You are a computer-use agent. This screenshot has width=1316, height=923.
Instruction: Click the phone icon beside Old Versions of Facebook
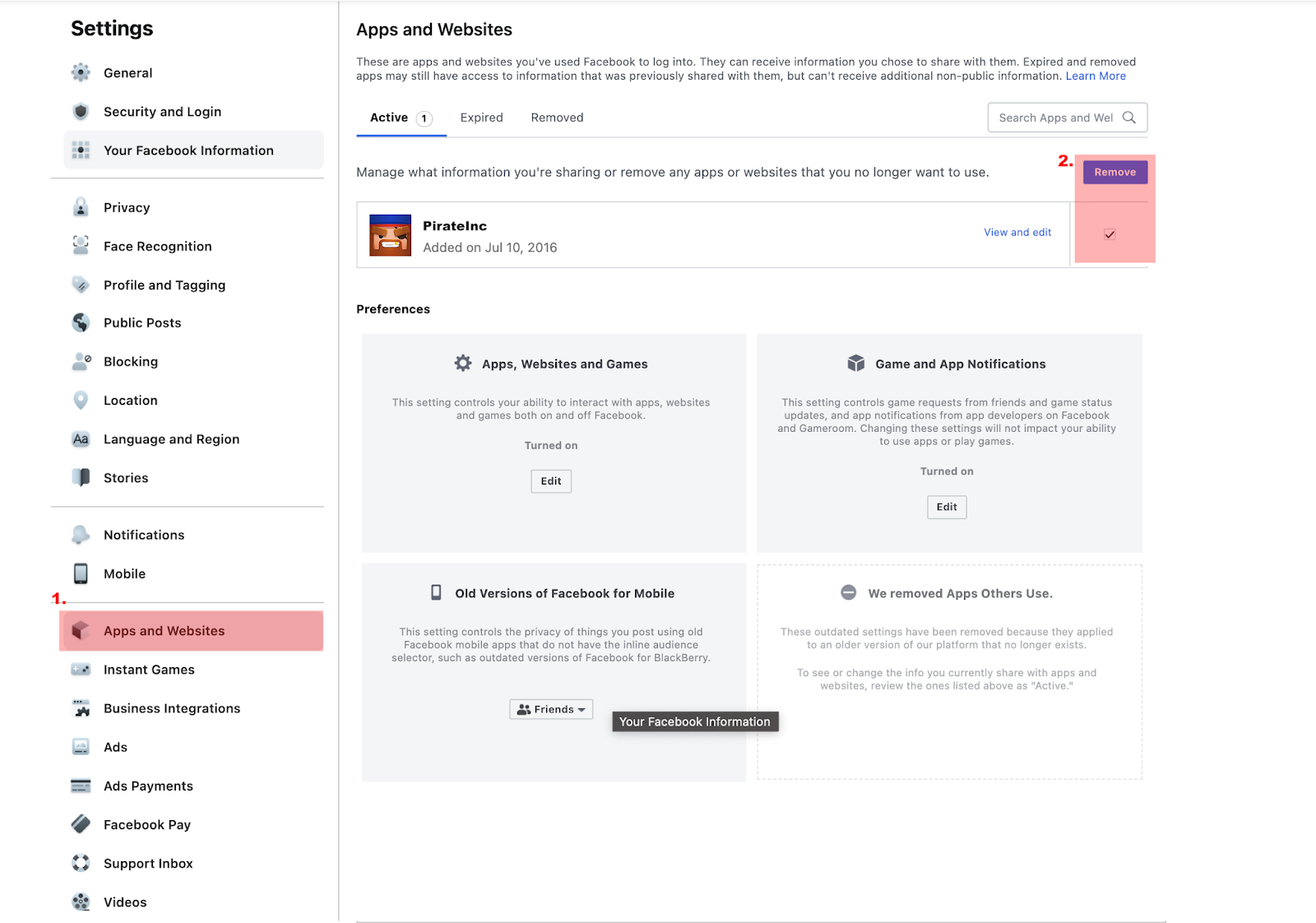tap(437, 592)
